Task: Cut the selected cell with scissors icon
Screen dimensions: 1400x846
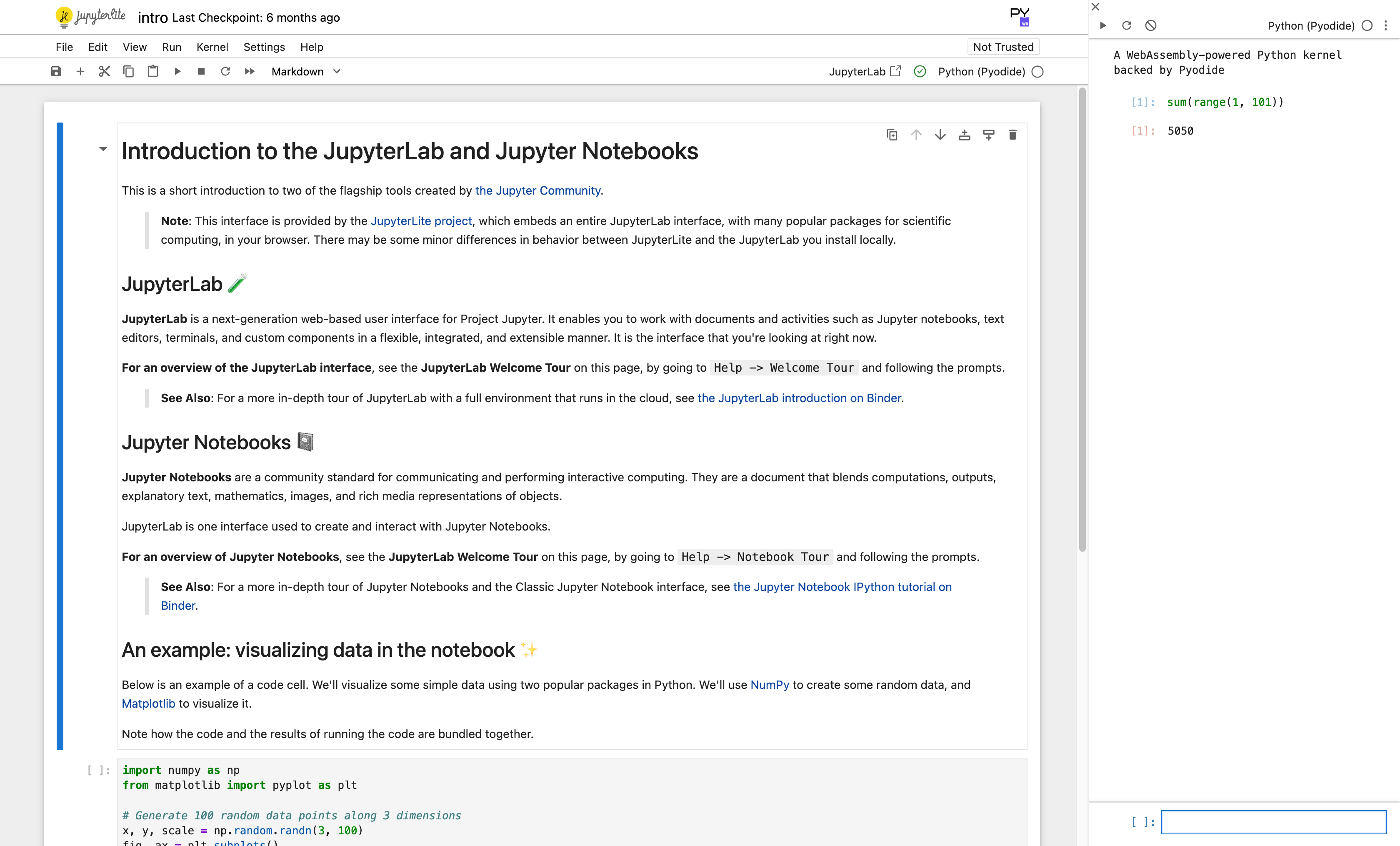Action: click(105, 72)
